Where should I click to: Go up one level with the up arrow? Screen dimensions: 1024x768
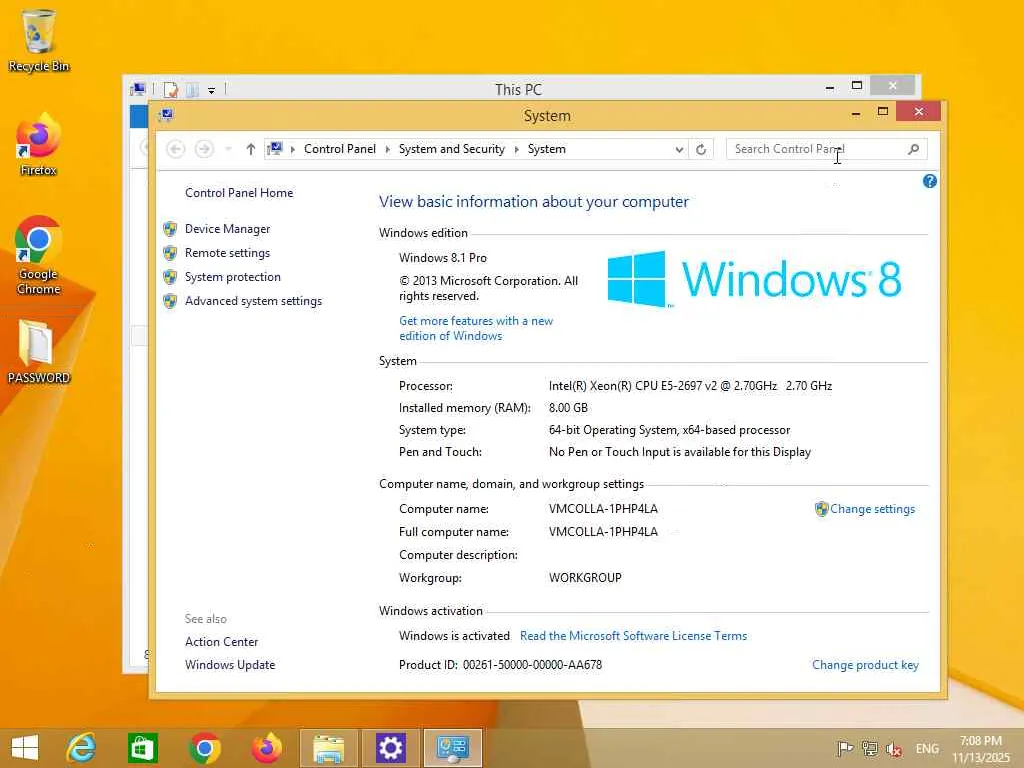click(250, 150)
